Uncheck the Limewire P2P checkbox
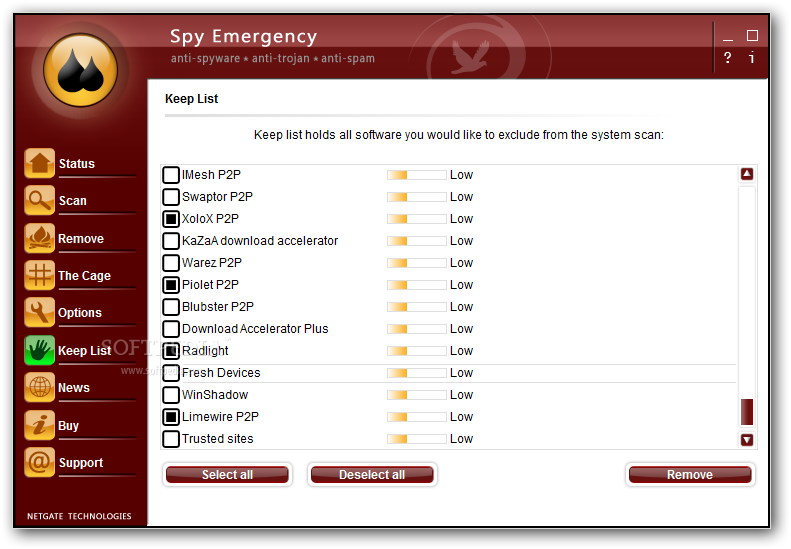 tap(171, 417)
